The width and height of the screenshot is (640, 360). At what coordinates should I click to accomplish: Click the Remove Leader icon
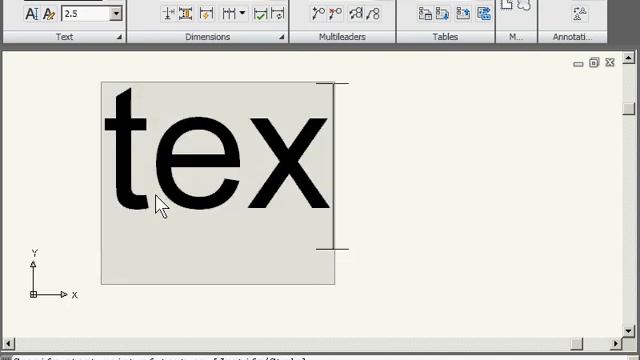(336, 13)
